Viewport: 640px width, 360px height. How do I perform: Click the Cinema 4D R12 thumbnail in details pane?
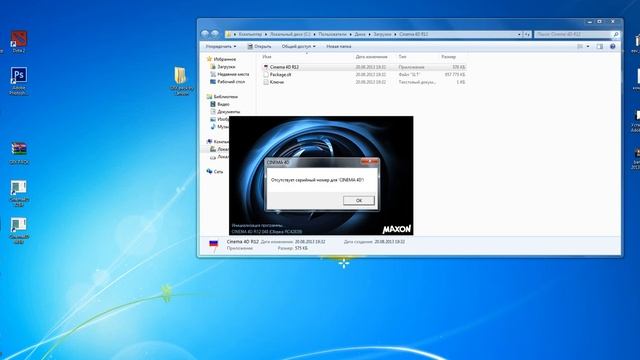pos(213,246)
